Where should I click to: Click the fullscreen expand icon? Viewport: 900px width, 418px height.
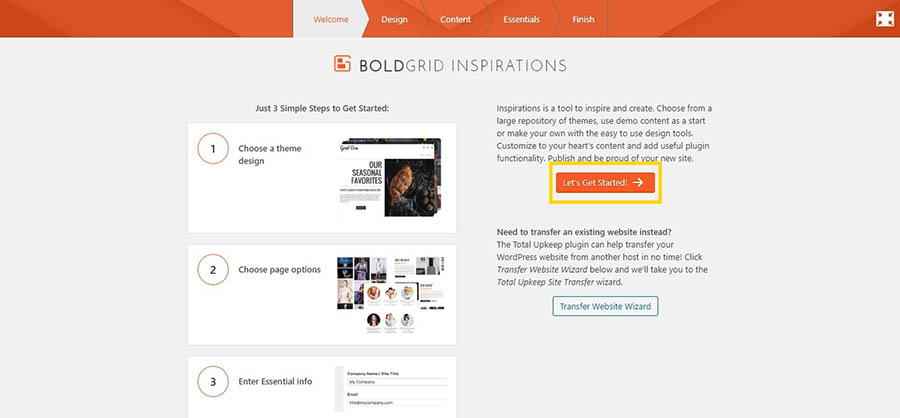pos(884,19)
